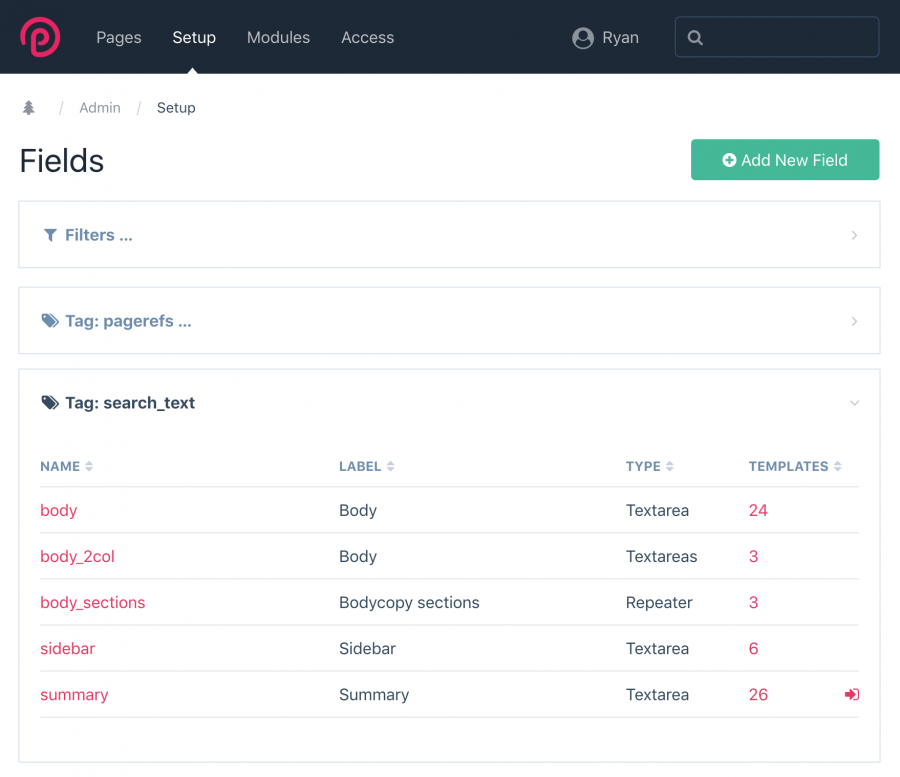Click the summary row arrow icon
The width and height of the screenshot is (900, 777).
[x=852, y=694]
